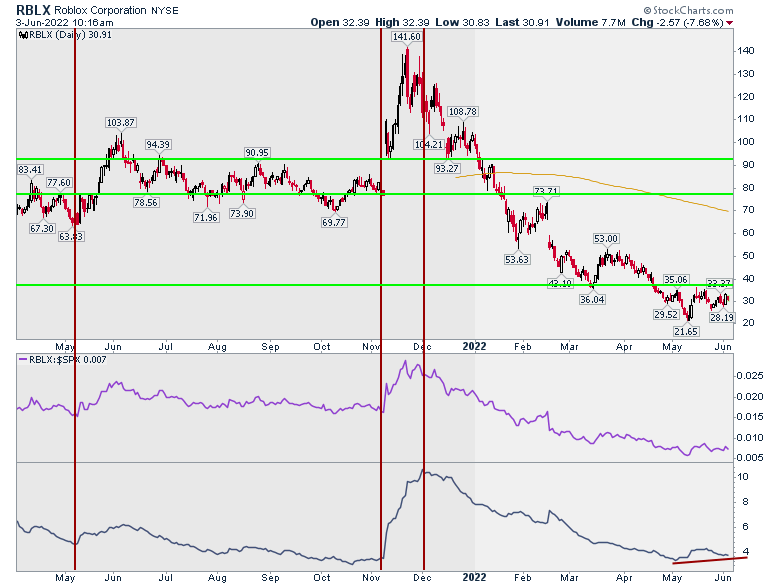
Task: Click the 83.41 price label
Action: coord(30,169)
